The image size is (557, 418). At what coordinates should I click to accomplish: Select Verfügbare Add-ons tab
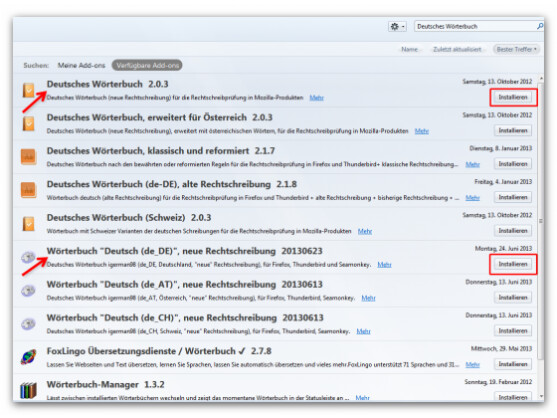click(147, 65)
